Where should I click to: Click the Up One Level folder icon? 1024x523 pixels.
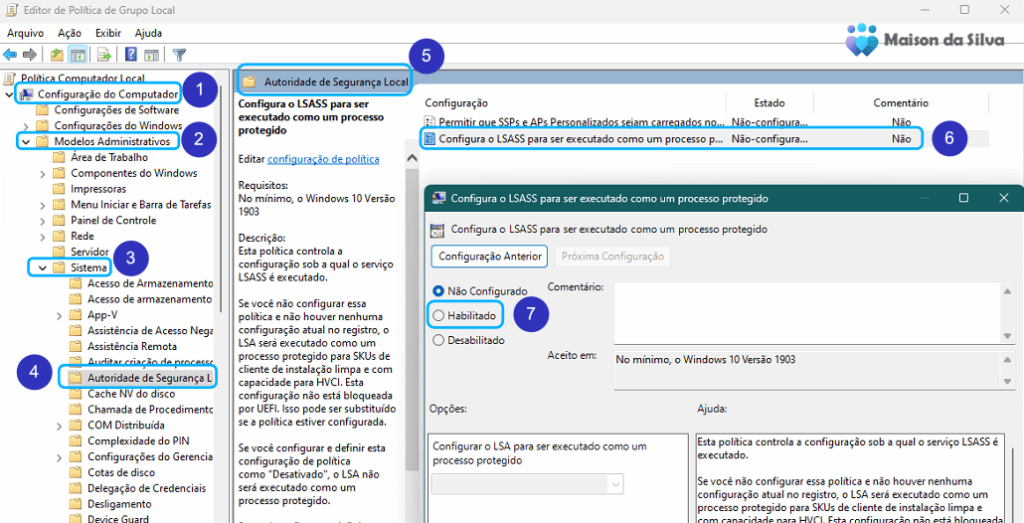click(x=57, y=54)
